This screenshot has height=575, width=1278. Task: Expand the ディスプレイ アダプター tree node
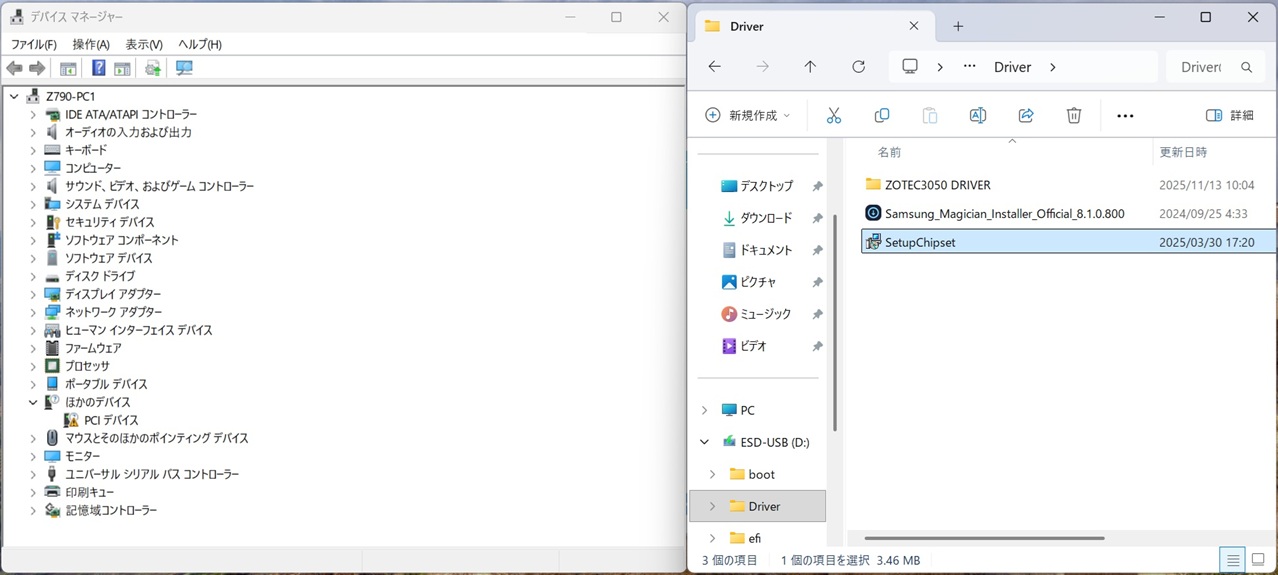pyautogui.click(x=33, y=294)
